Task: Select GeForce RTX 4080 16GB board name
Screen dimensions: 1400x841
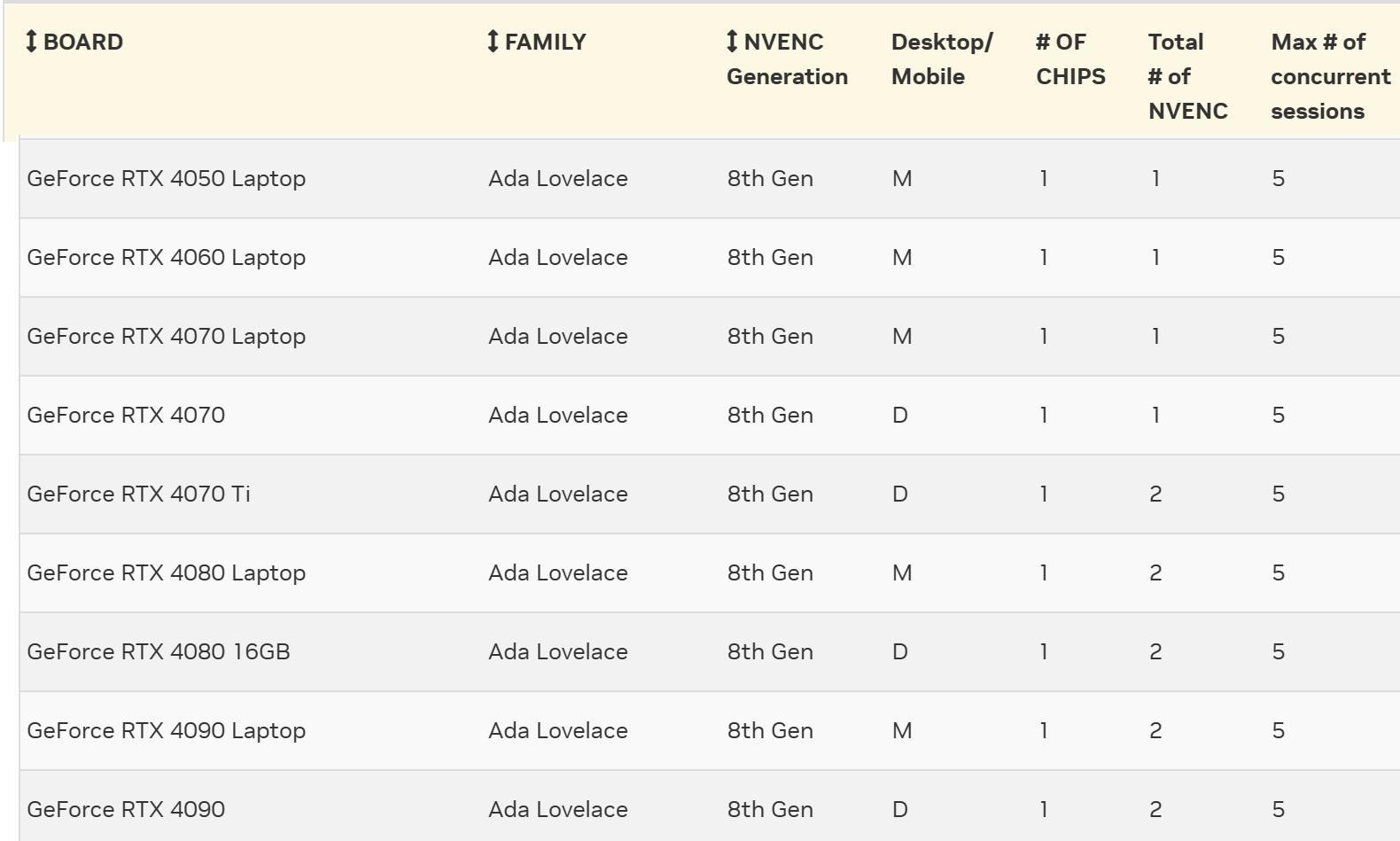Action: [159, 651]
